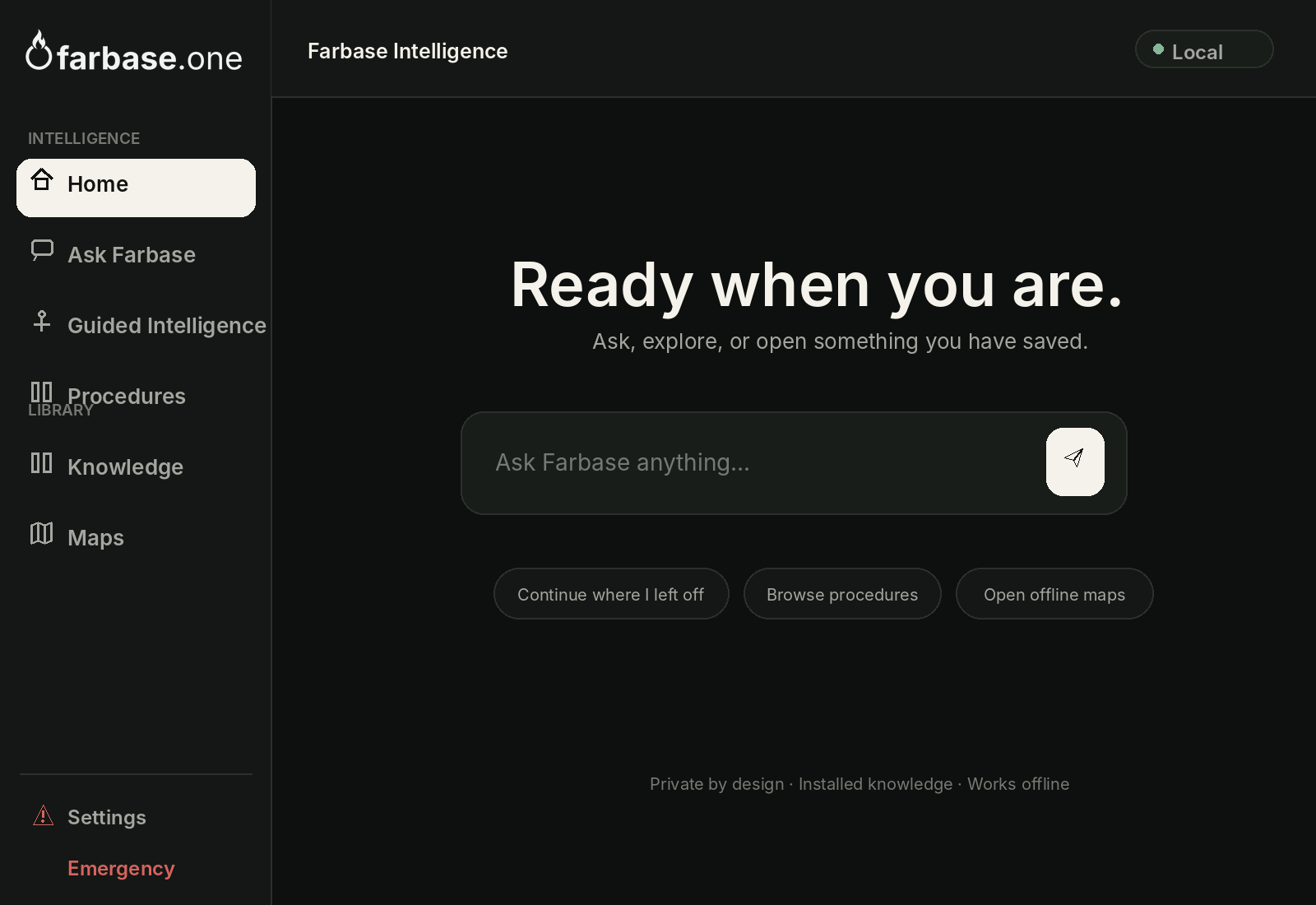Click 'Open offline maps' chip
Image resolution: width=1316 pixels, height=905 pixels.
click(1054, 594)
